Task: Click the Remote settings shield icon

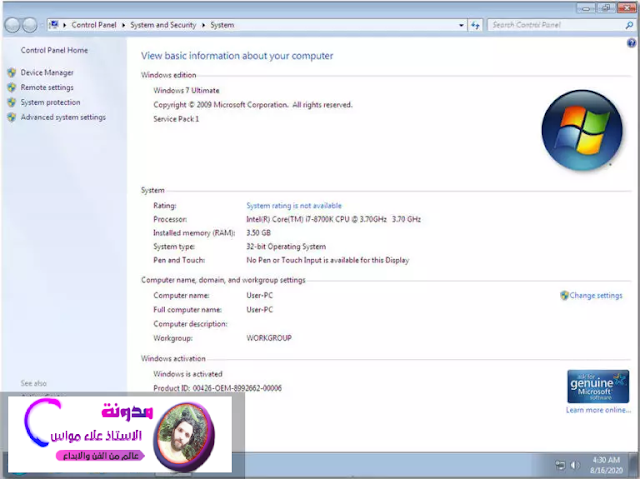Action: [12, 87]
